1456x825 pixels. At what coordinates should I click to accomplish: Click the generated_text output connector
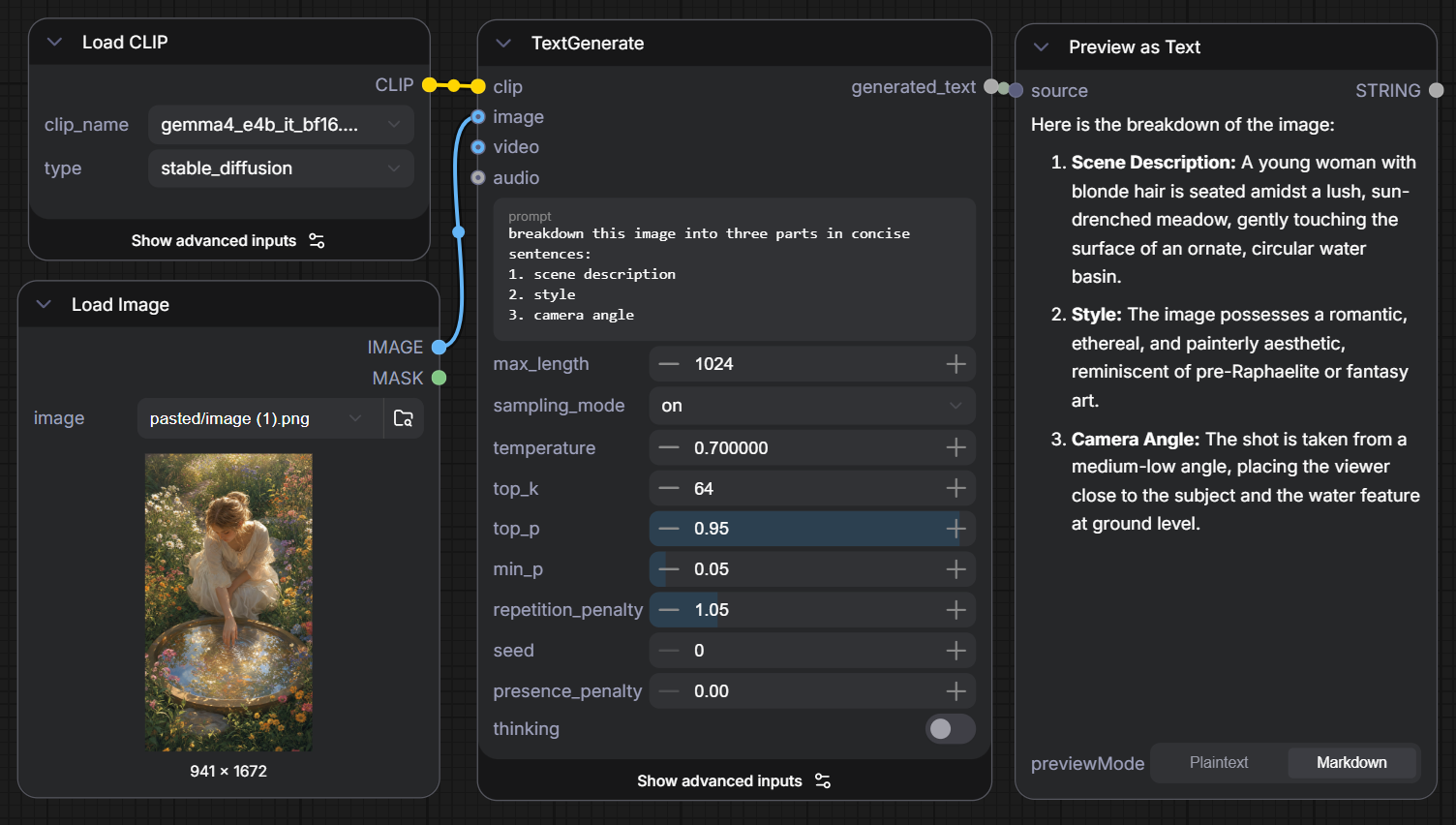991,87
